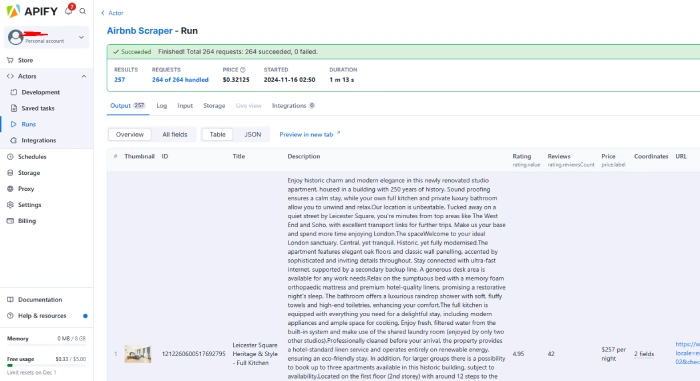Screen dimensions: 700x381
Task: Open Settings in the sidebar
Action: 29,205
